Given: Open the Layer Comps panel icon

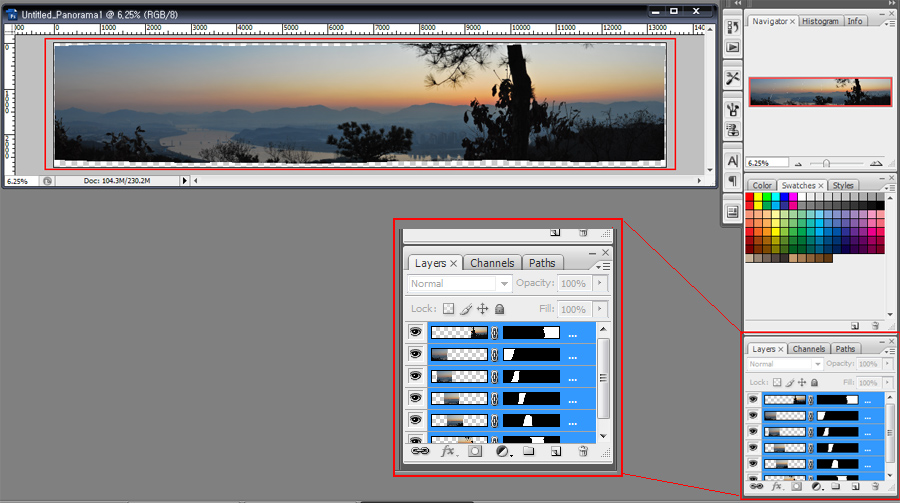Looking at the screenshot, I should [732, 212].
